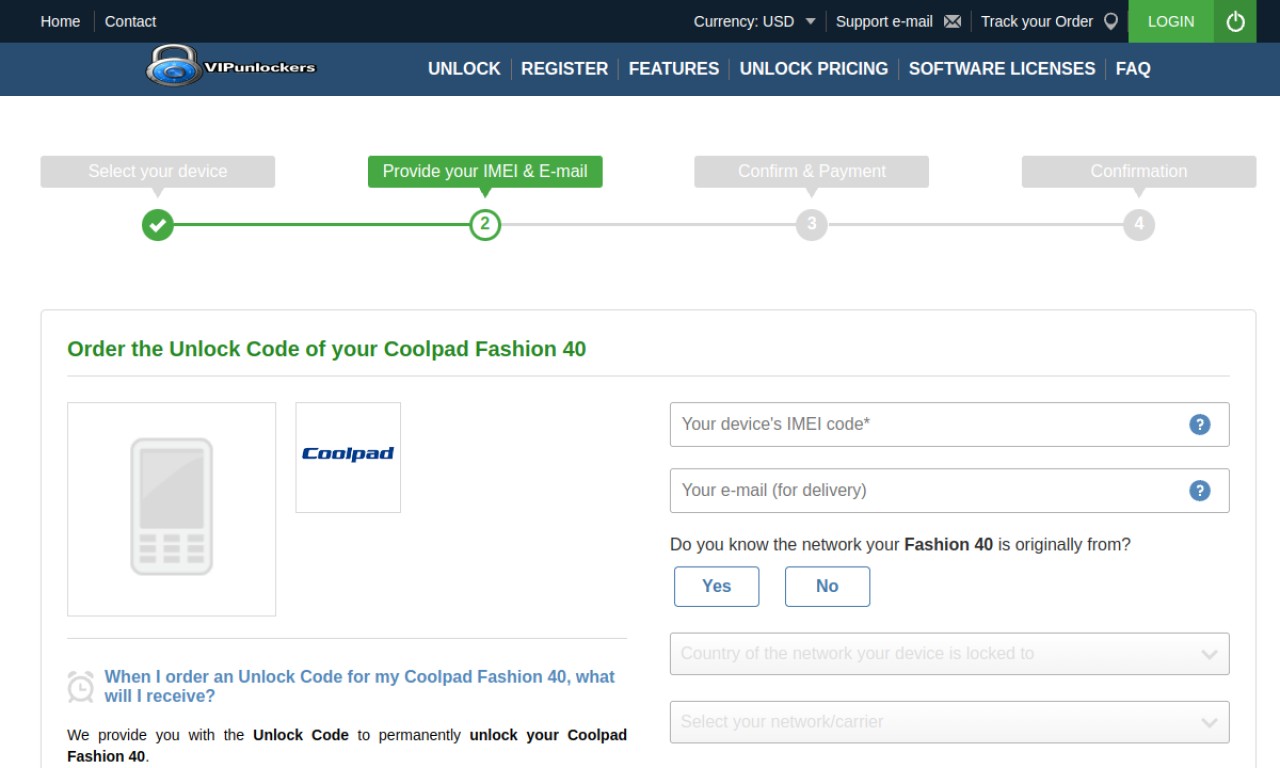Open the FAQ menu item
The image size is (1280, 768).
pos(1133,69)
